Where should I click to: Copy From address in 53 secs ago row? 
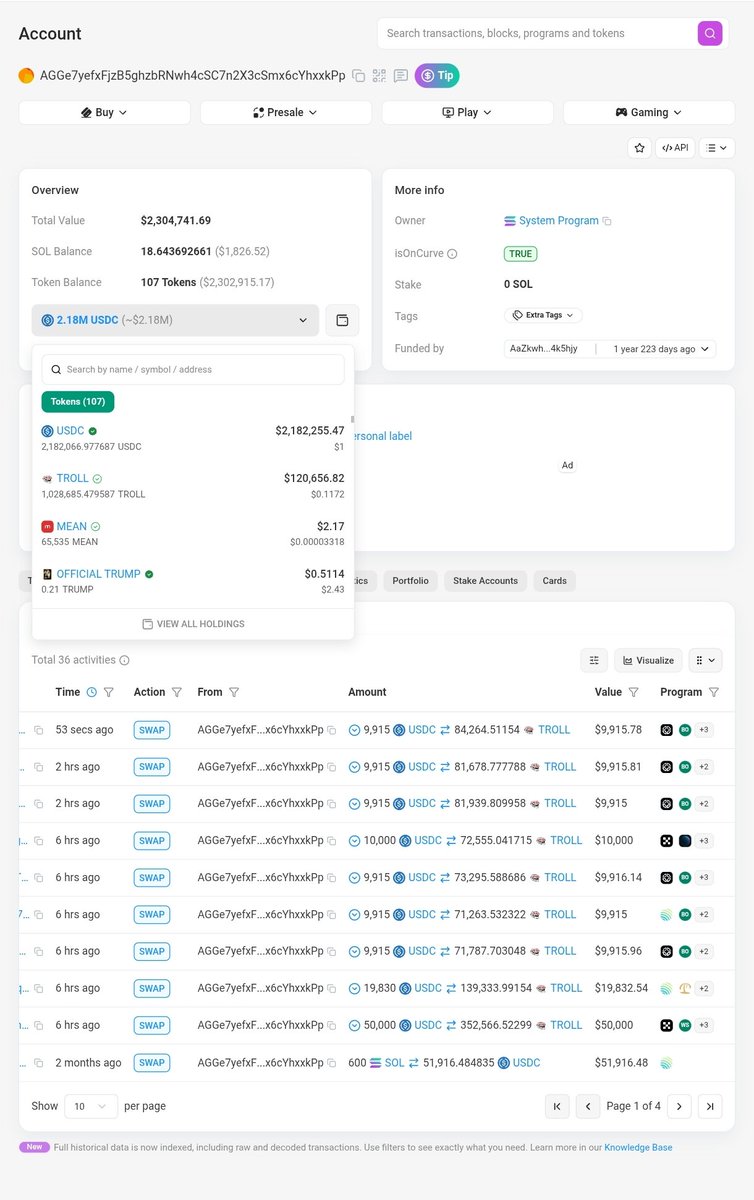[x=332, y=730]
